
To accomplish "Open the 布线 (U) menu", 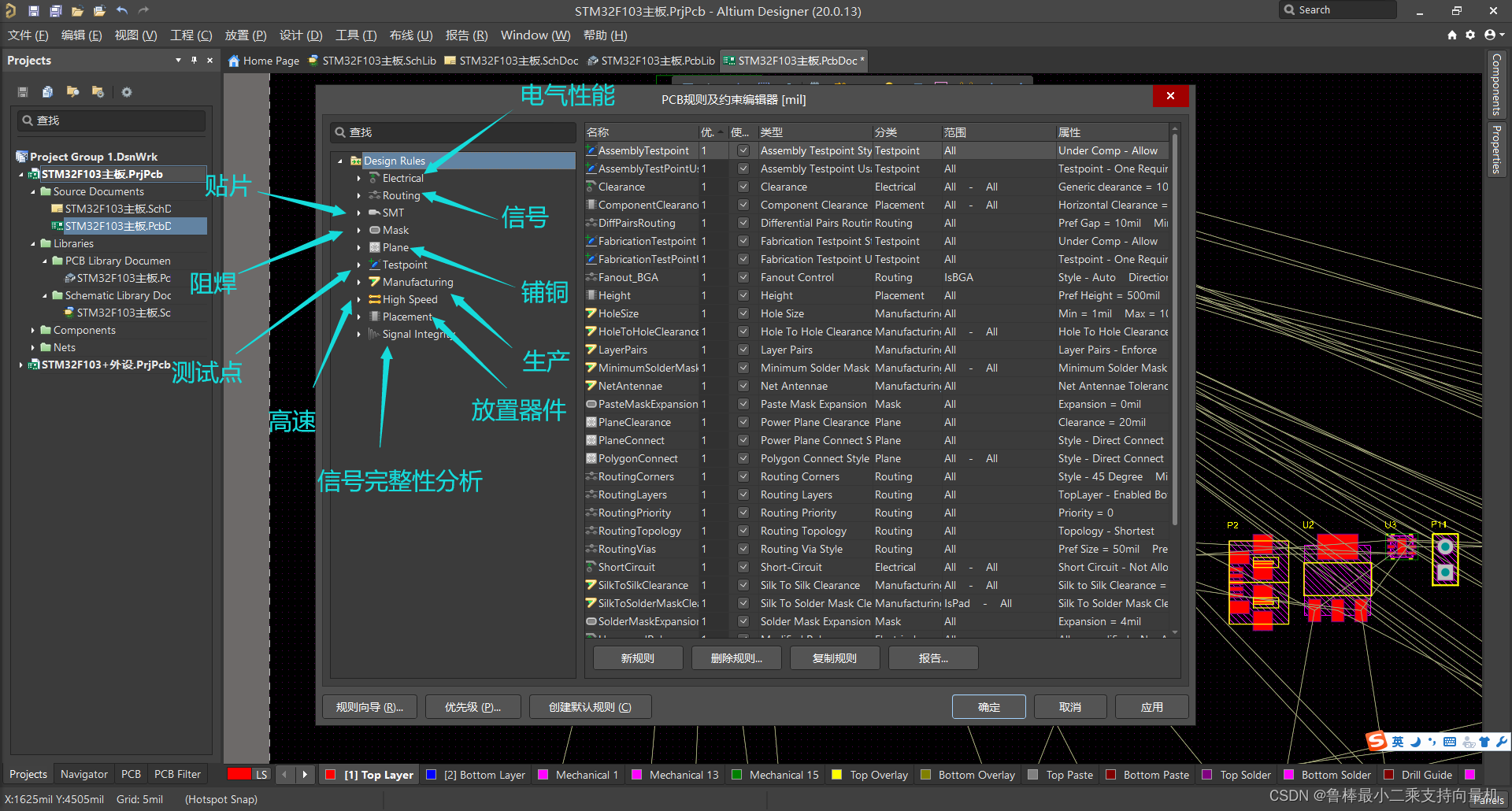I will coord(411,35).
